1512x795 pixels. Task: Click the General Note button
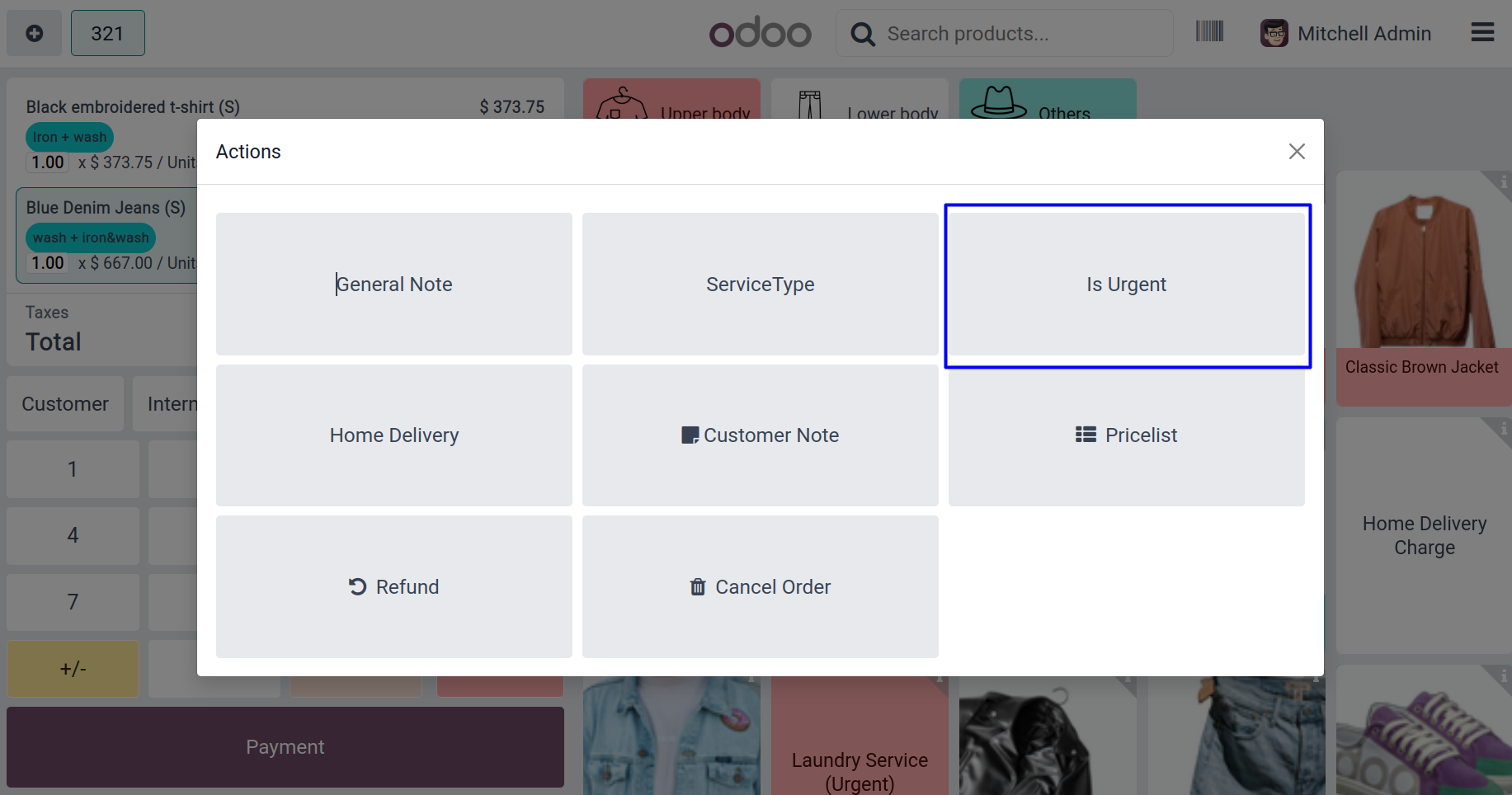394,285
